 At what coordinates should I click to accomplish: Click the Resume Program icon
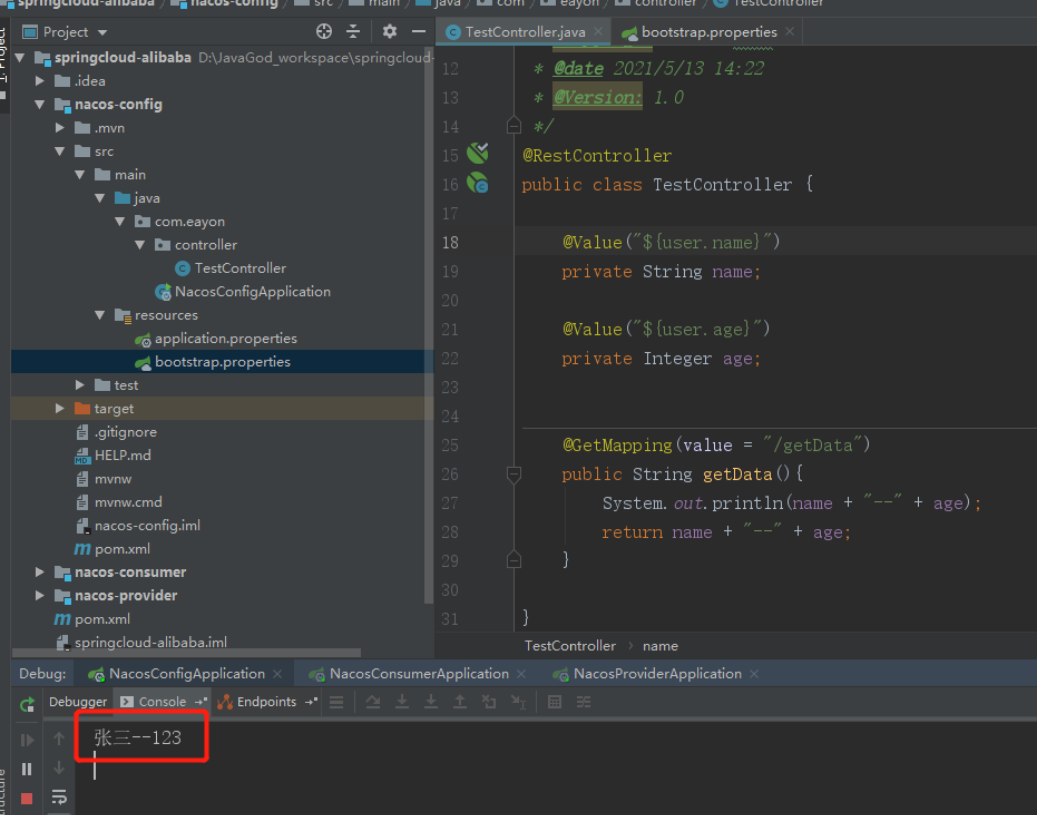pos(27,740)
